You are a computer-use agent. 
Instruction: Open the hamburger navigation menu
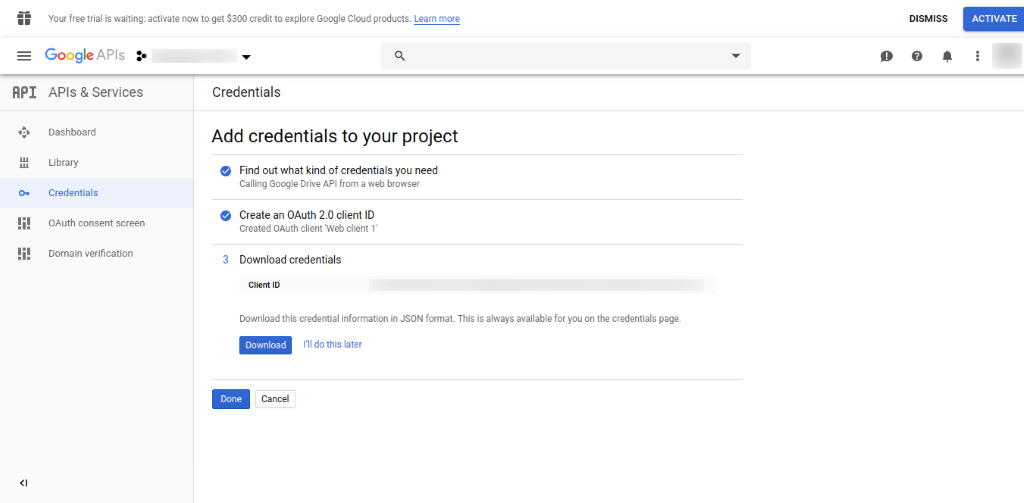(24, 56)
